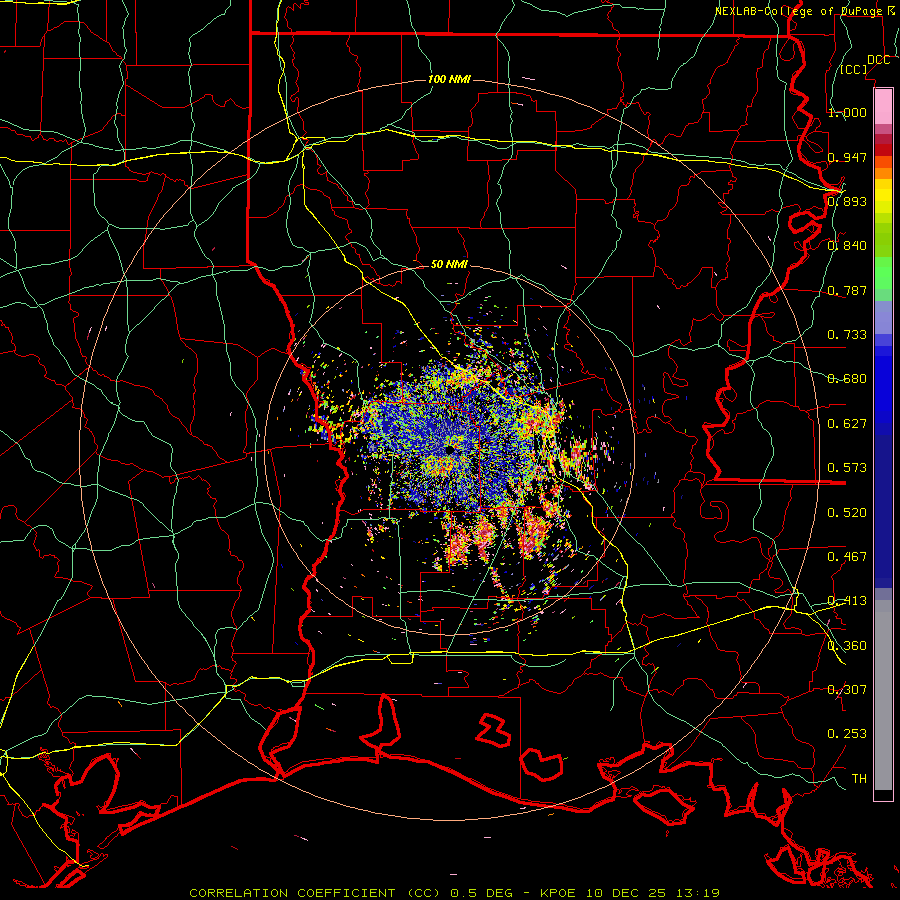900x900 pixels.
Task: Click the bright green segment of color bar
Action: click(883, 273)
